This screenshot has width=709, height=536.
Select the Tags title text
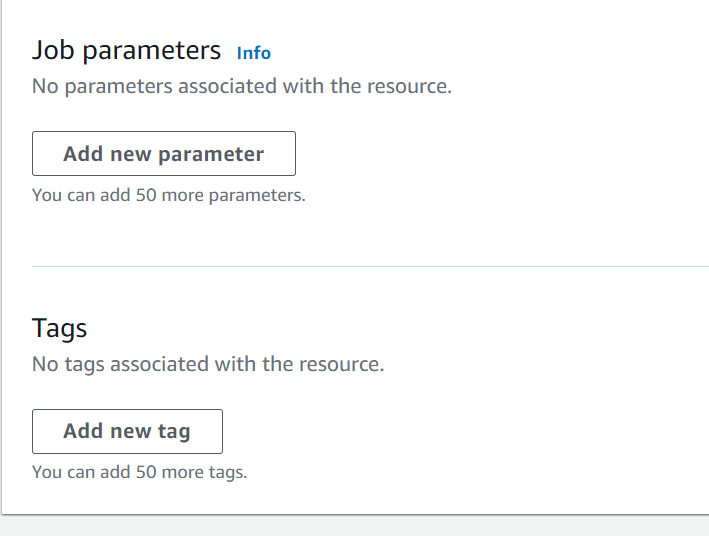pyautogui.click(x=60, y=328)
